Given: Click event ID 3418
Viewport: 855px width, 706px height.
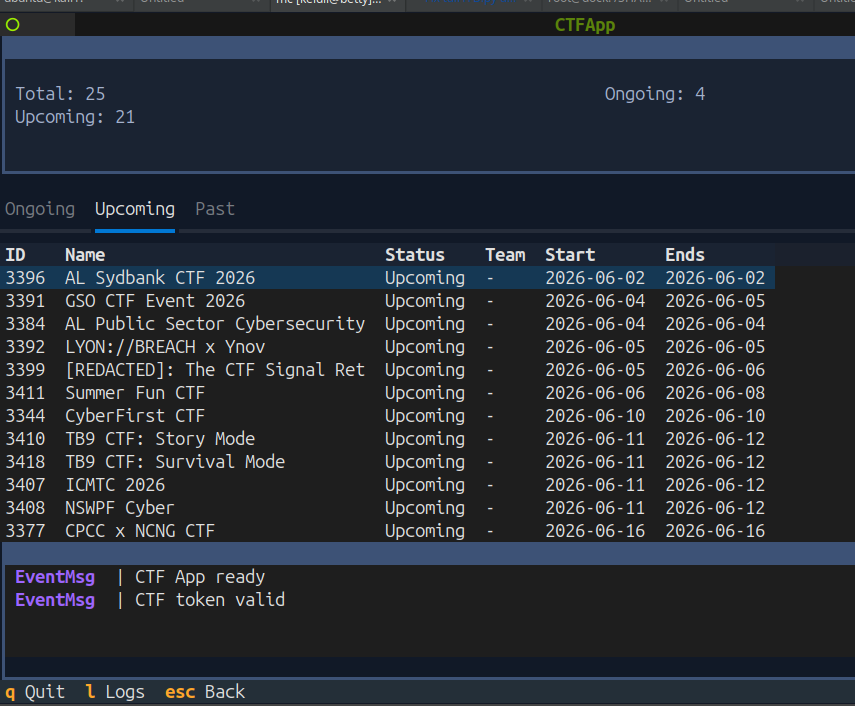Looking at the screenshot, I should [x=25, y=462].
